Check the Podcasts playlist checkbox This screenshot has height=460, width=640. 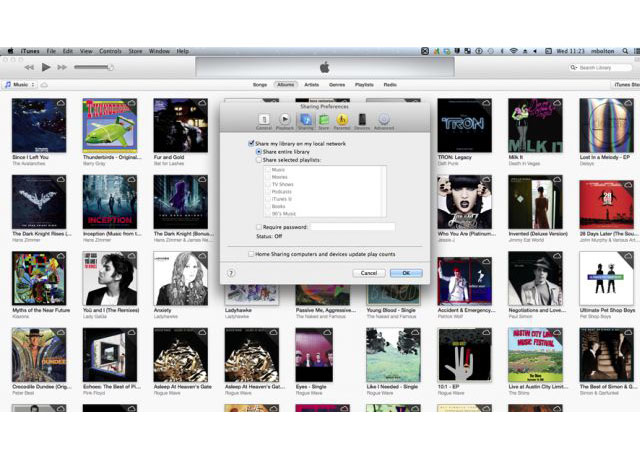pyautogui.click(x=268, y=191)
